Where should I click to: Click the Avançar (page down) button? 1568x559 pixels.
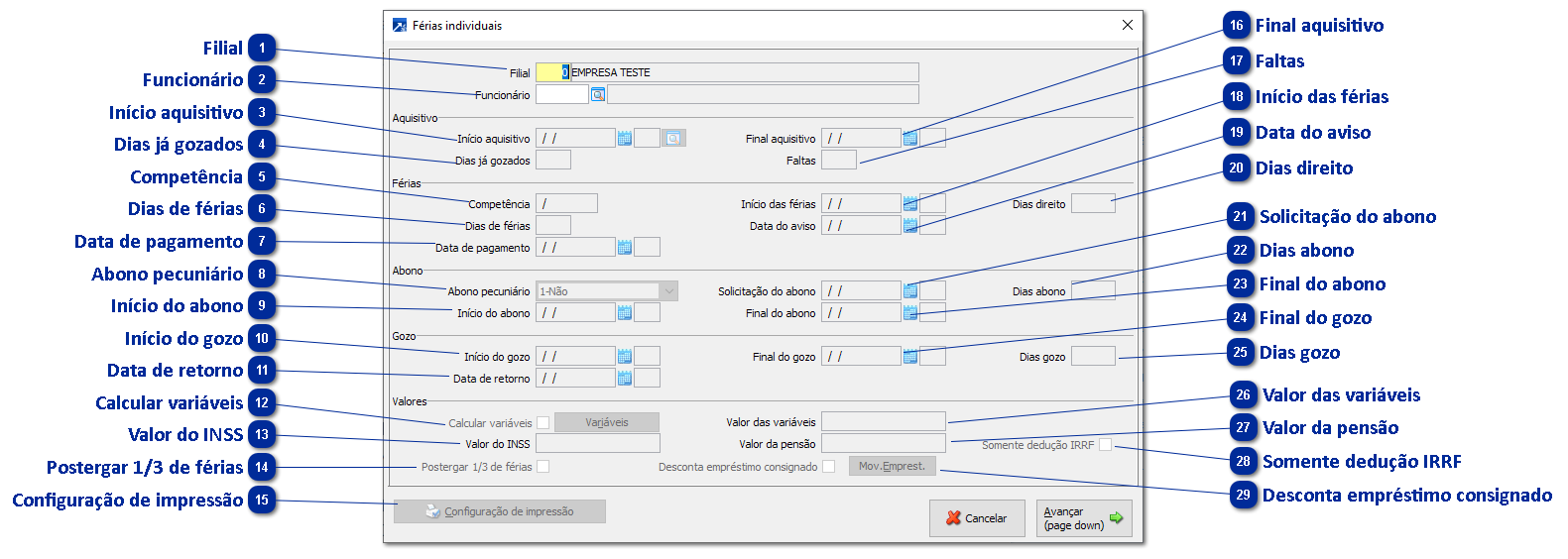(1084, 517)
